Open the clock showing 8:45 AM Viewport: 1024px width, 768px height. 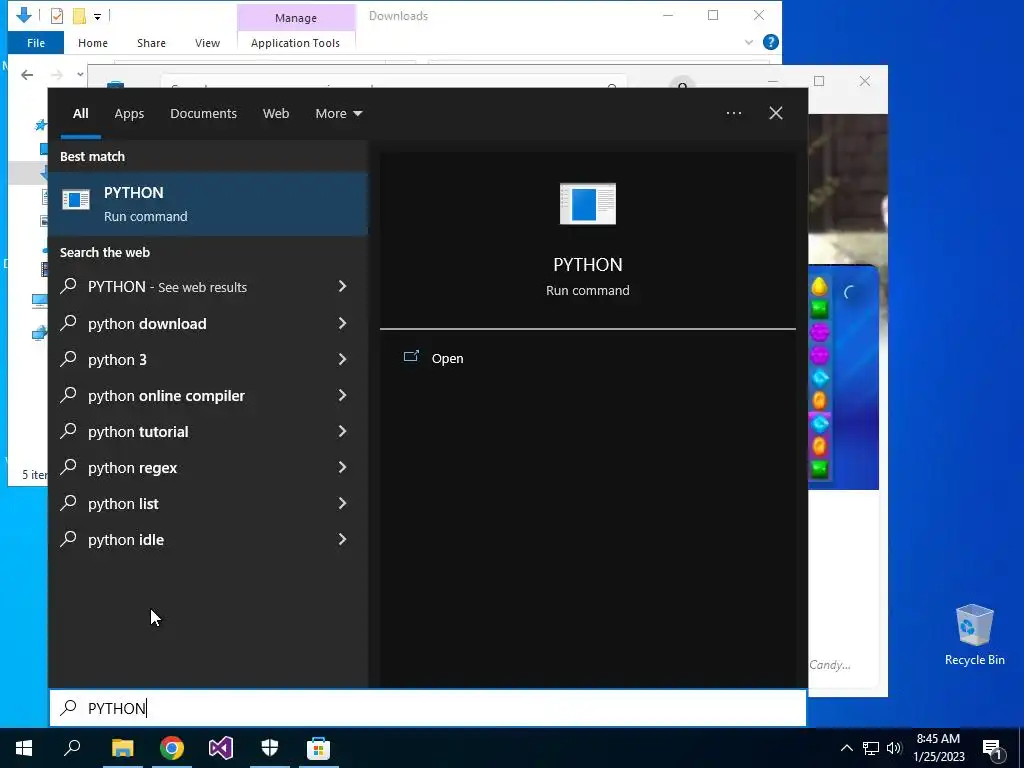939,748
